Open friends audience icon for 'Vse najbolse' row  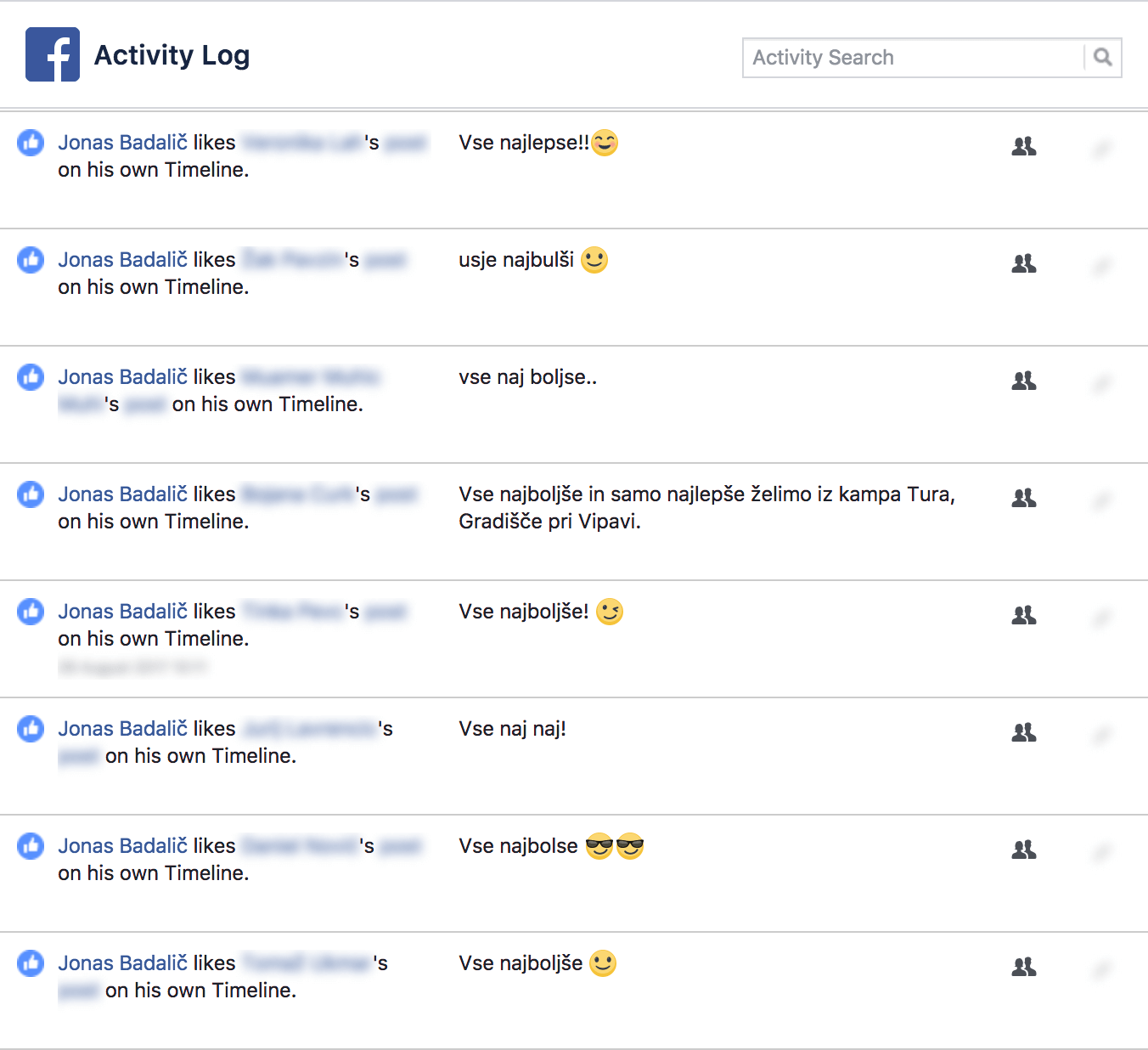1024,850
